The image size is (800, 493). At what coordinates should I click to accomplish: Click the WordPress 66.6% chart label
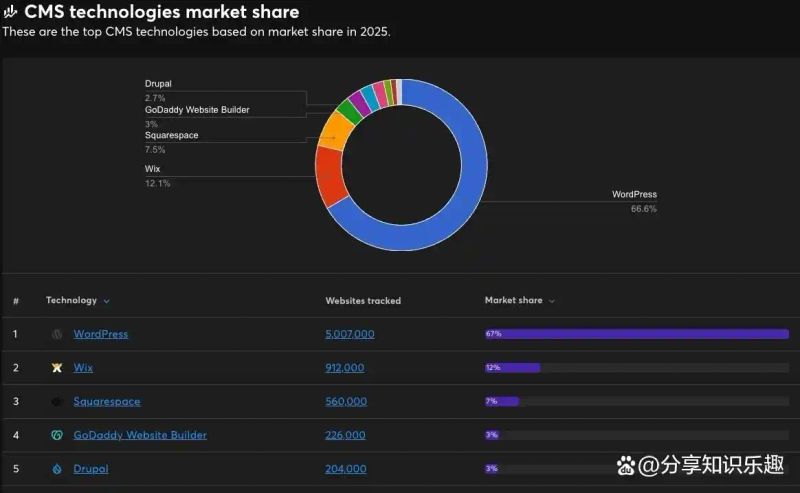click(635, 202)
